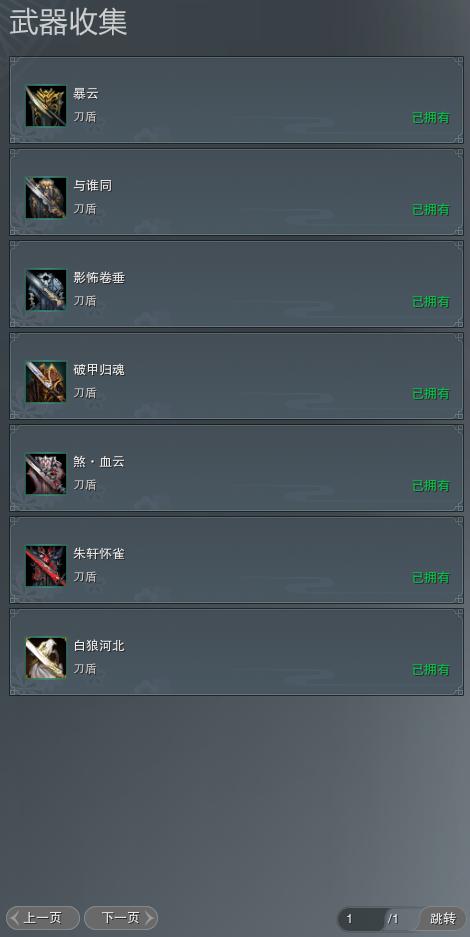Open the 白狼河北 weapon icon

(x=46, y=658)
